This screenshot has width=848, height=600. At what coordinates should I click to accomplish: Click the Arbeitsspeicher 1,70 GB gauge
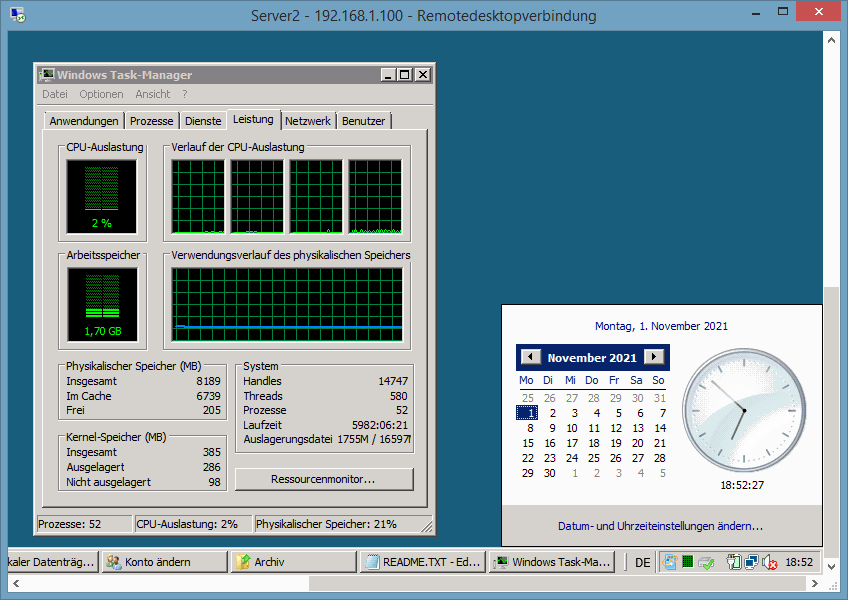pos(102,305)
